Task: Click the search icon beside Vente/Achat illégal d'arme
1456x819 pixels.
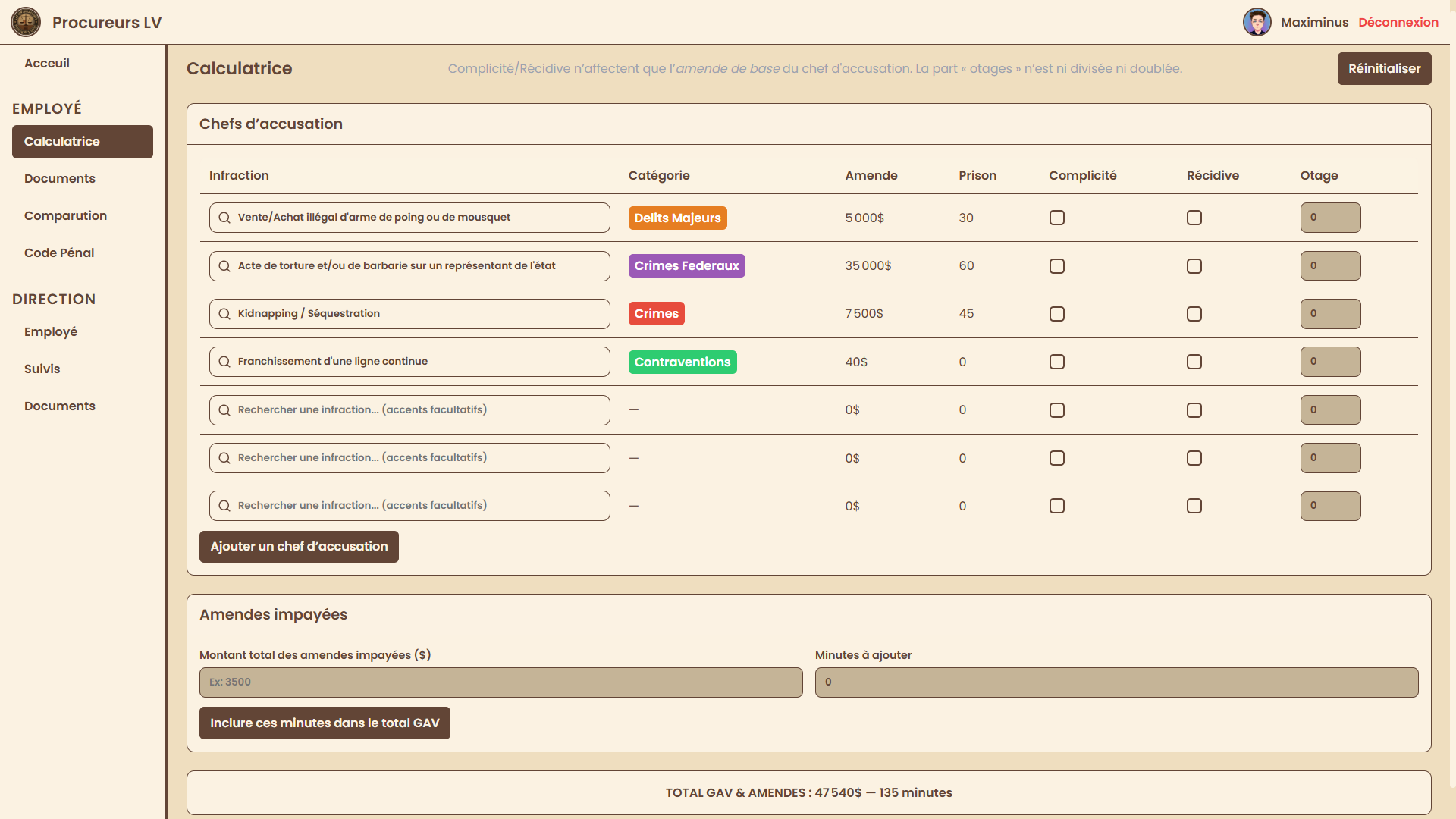Action: [x=224, y=218]
